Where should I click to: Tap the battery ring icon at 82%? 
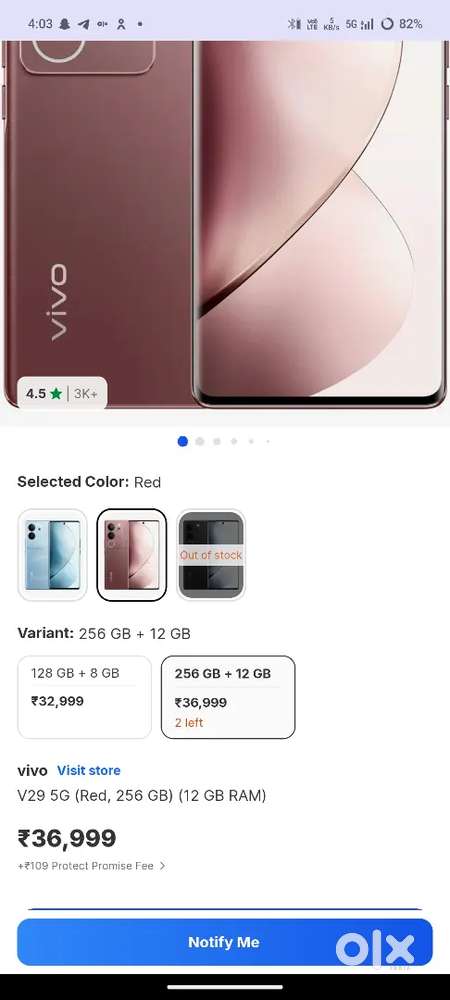pyautogui.click(x=387, y=24)
